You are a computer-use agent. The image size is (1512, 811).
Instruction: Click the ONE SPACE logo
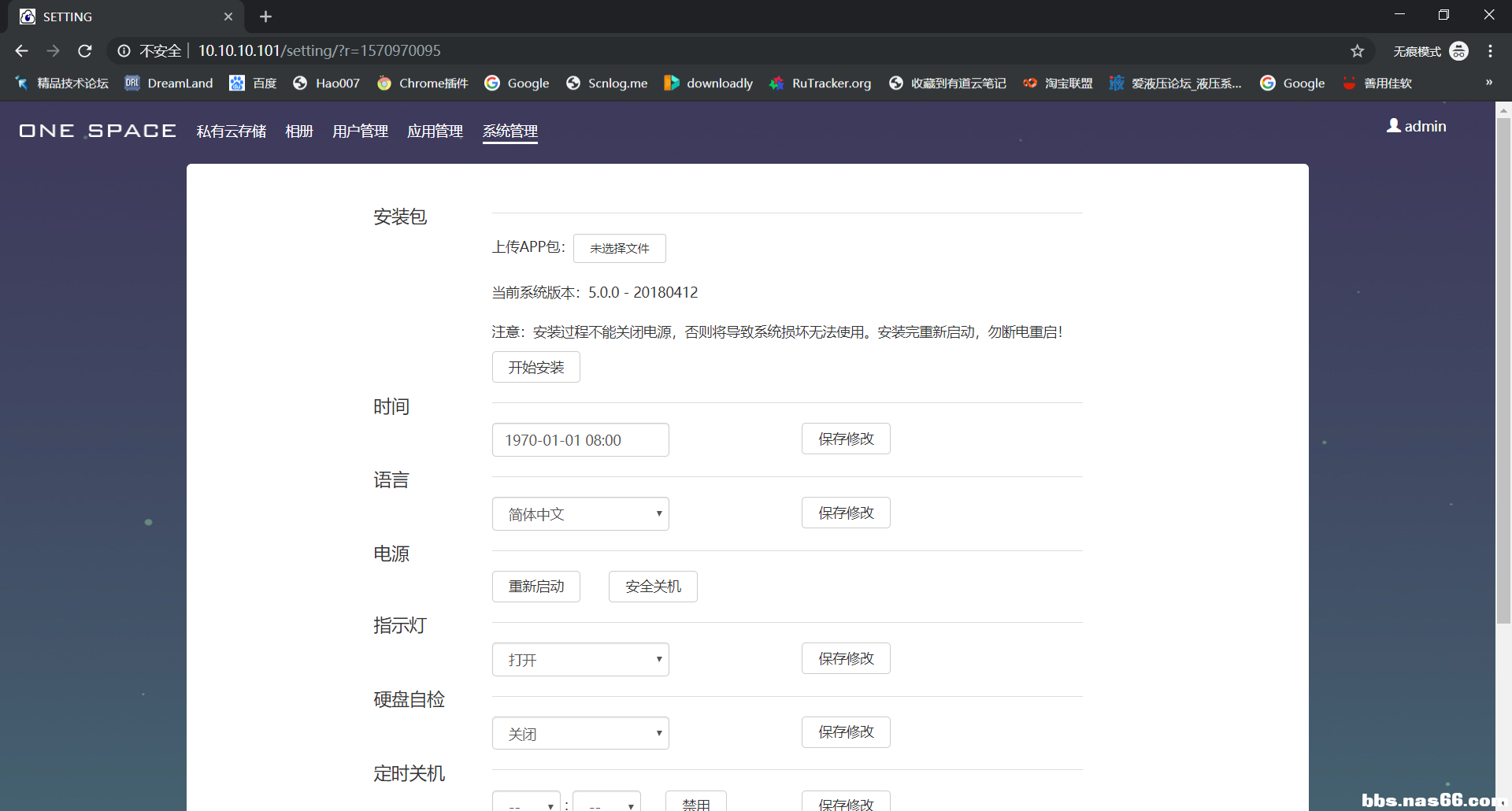pyautogui.click(x=98, y=131)
